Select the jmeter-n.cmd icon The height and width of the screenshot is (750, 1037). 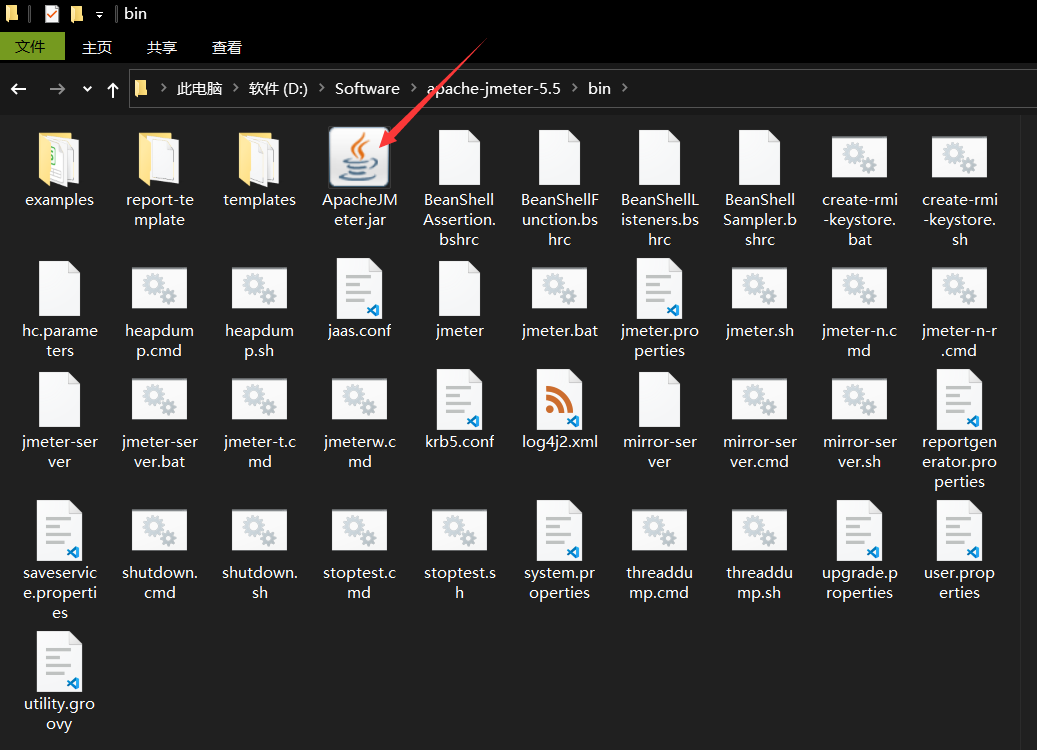click(x=859, y=288)
